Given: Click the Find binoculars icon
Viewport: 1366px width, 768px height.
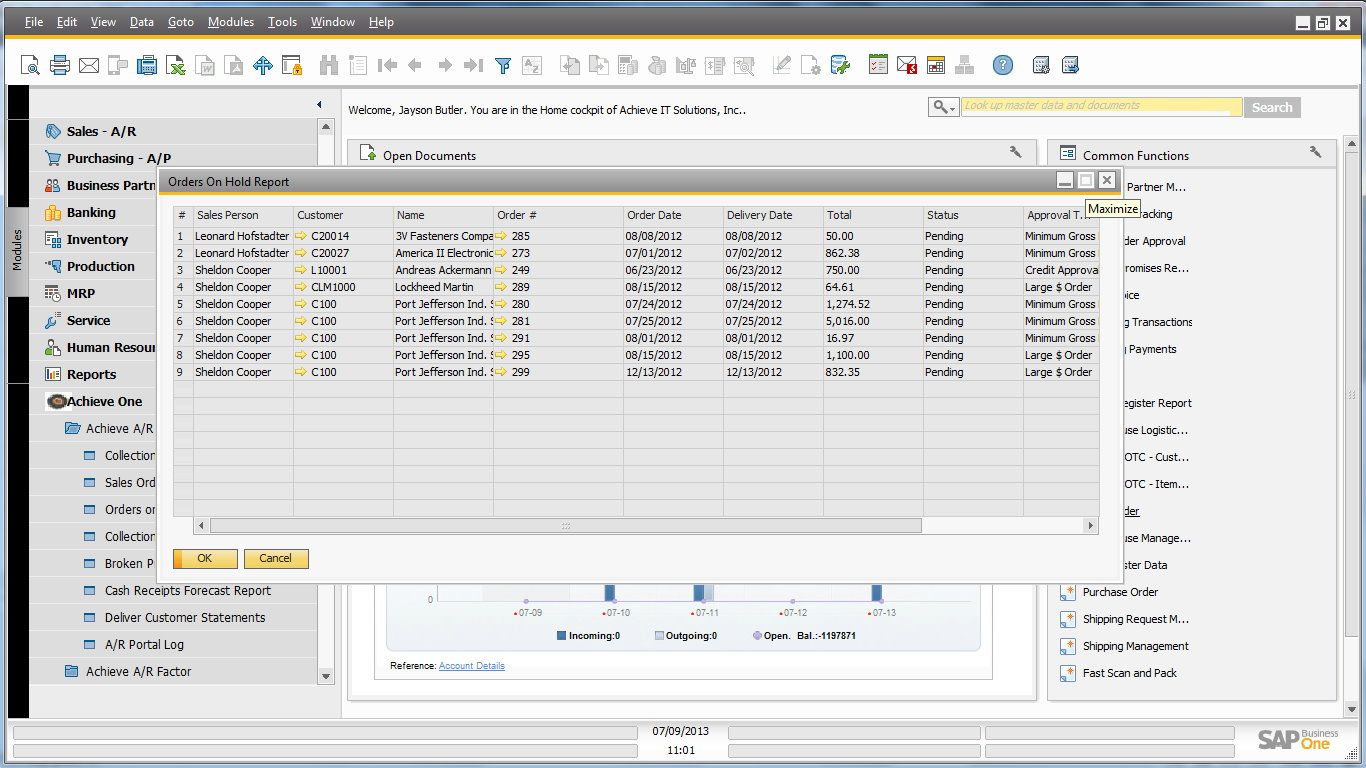Looking at the screenshot, I should click(x=328, y=66).
